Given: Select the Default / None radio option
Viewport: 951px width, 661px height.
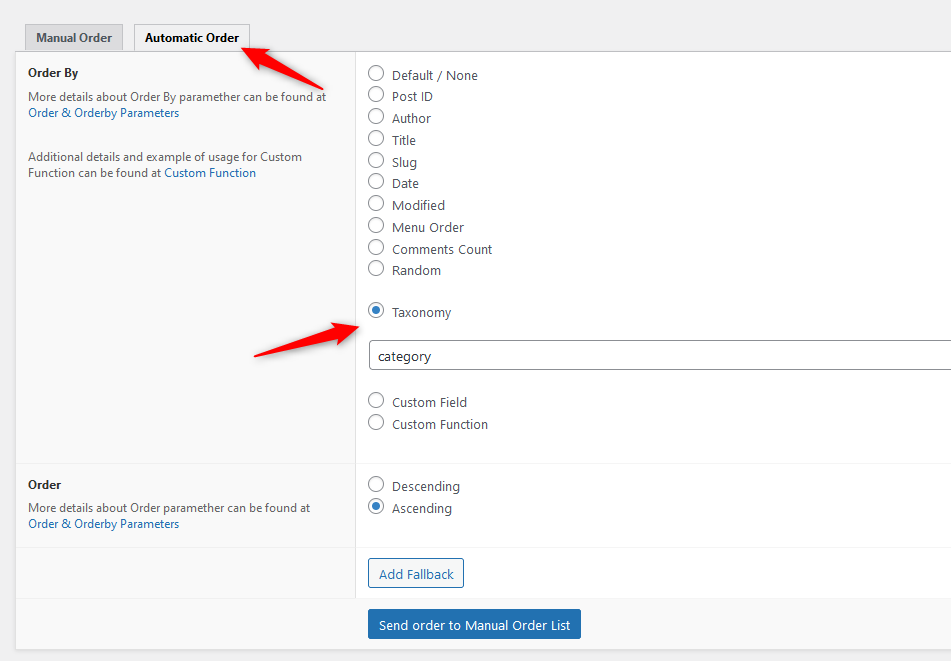Looking at the screenshot, I should [376, 73].
